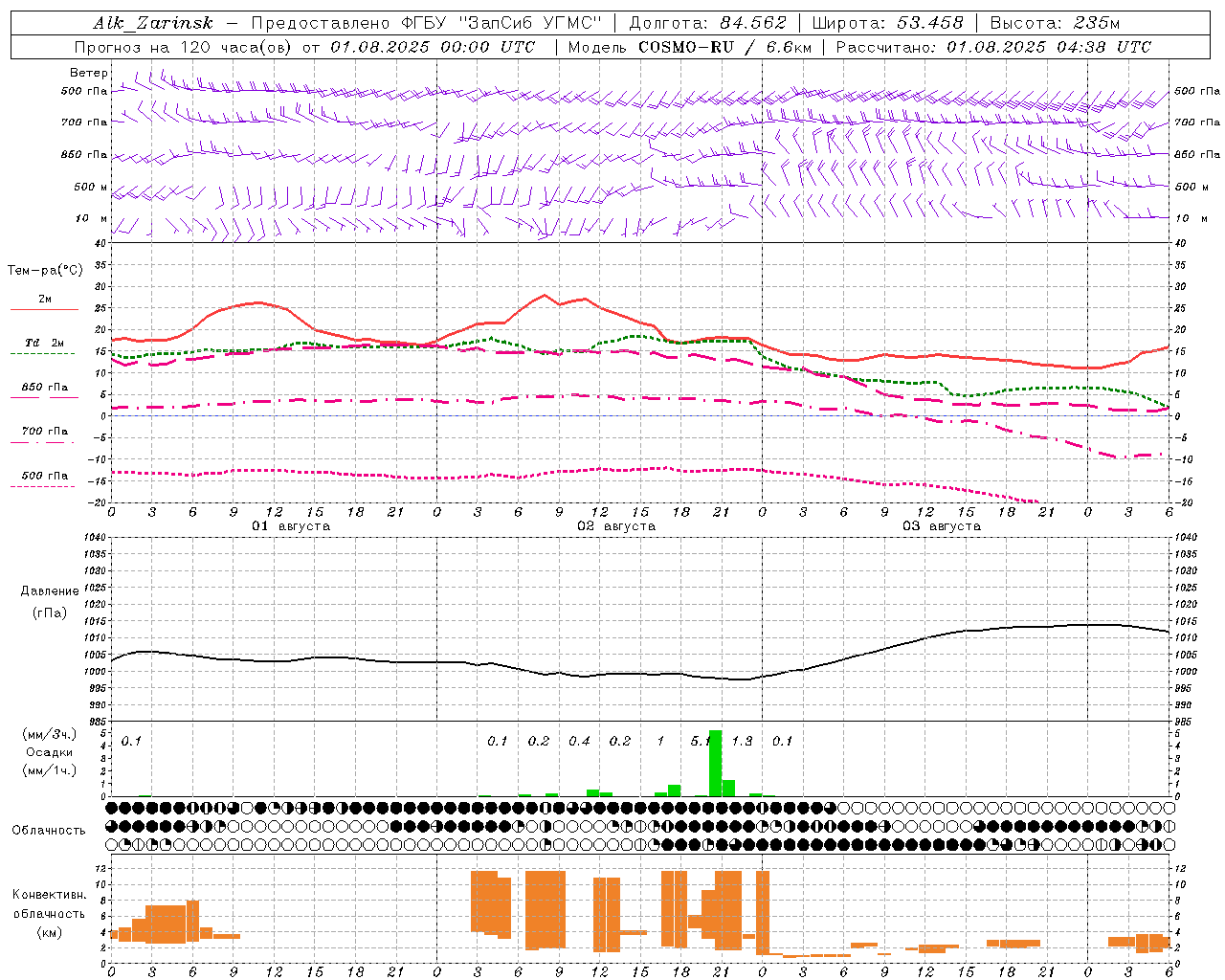Select the latitude value 53.458
This screenshot has width=1225, height=980.
[x=930, y=23]
